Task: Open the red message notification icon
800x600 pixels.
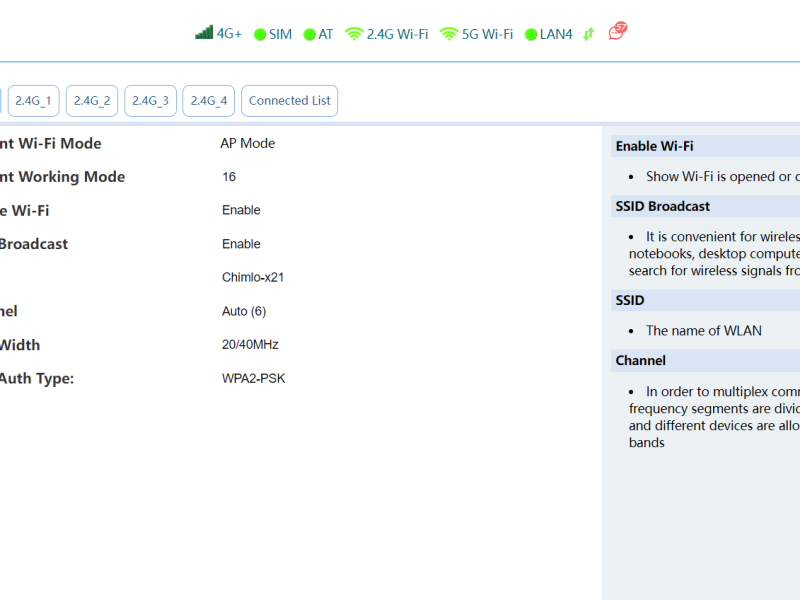Action: pos(618,32)
